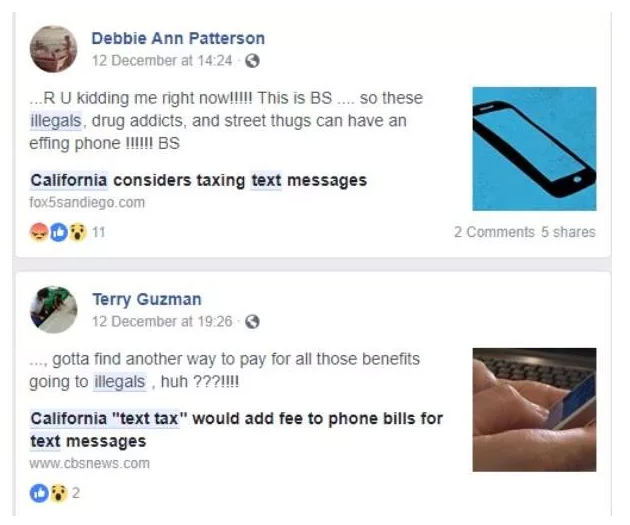This screenshot has width=630, height=525.
Task: Click the like reaction icon on Terry's post
Action: pos(39,493)
